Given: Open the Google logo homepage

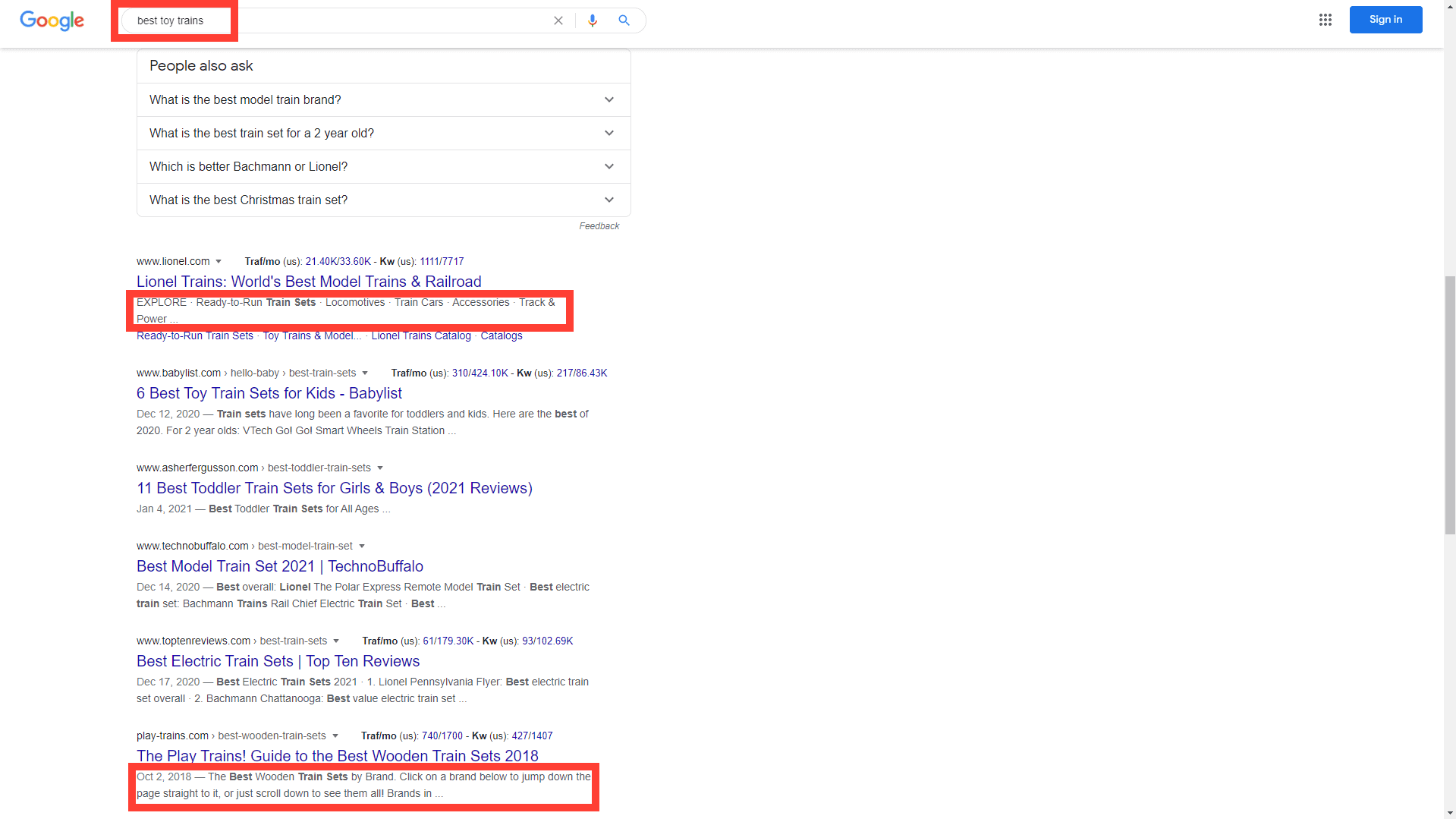Looking at the screenshot, I should [x=52, y=20].
